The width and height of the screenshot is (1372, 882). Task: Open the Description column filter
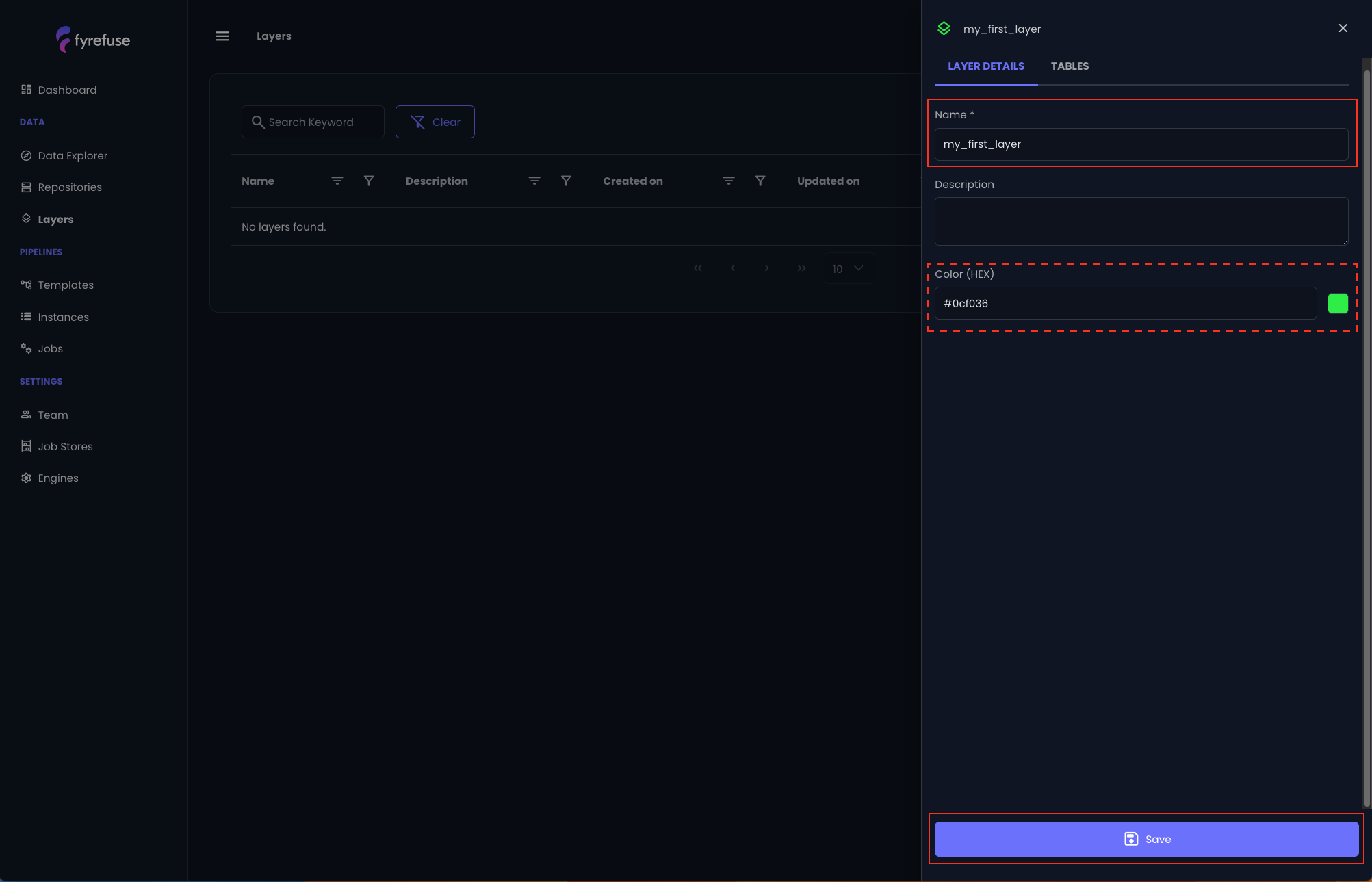click(x=566, y=181)
